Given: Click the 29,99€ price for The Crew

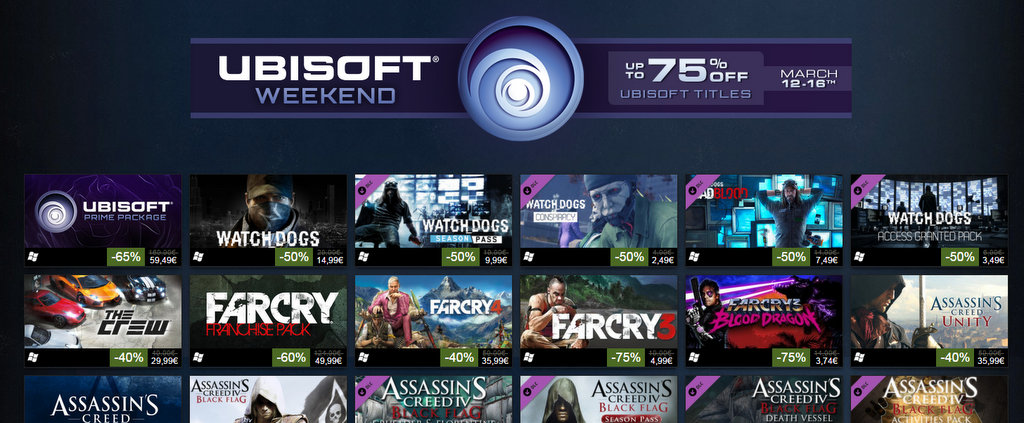Looking at the screenshot, I should tap(164, 361).
